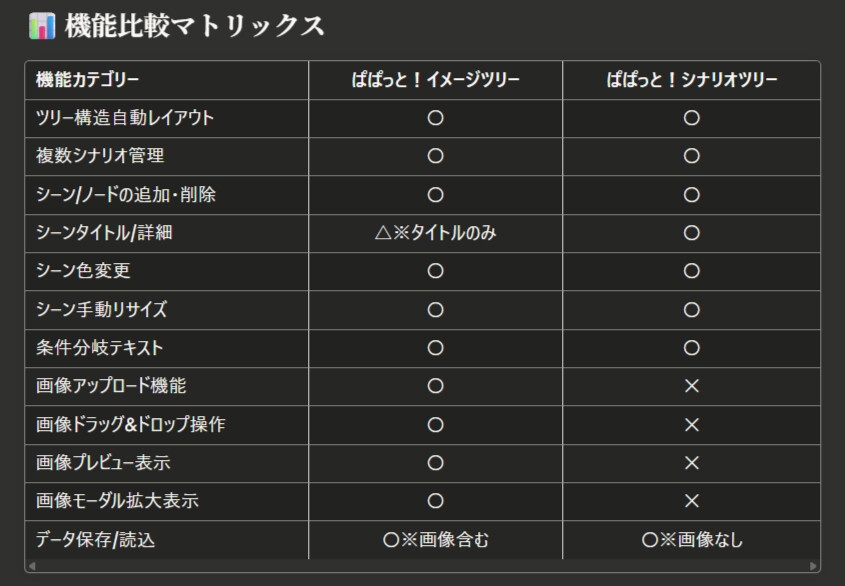
Task: Click the cross mark in 画像アップロード機能 row
Action: point(691,386)
